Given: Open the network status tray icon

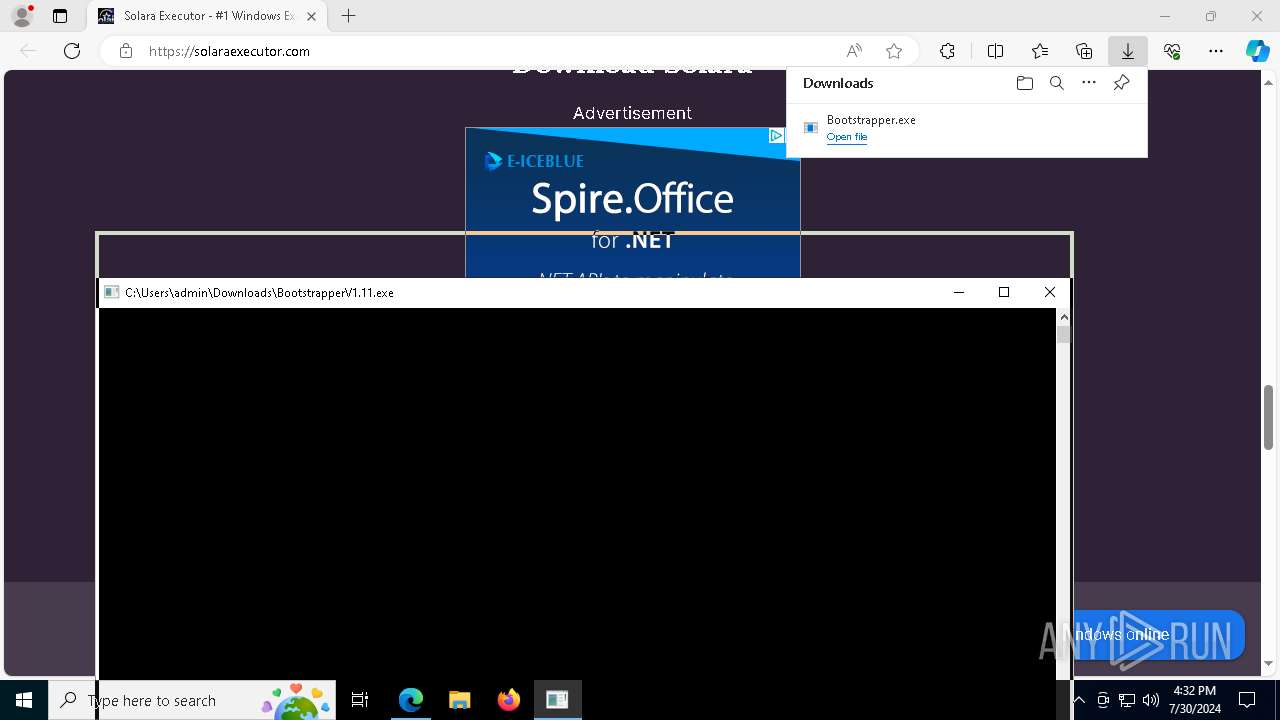Looking at the screenshot, I should 1127,700.
